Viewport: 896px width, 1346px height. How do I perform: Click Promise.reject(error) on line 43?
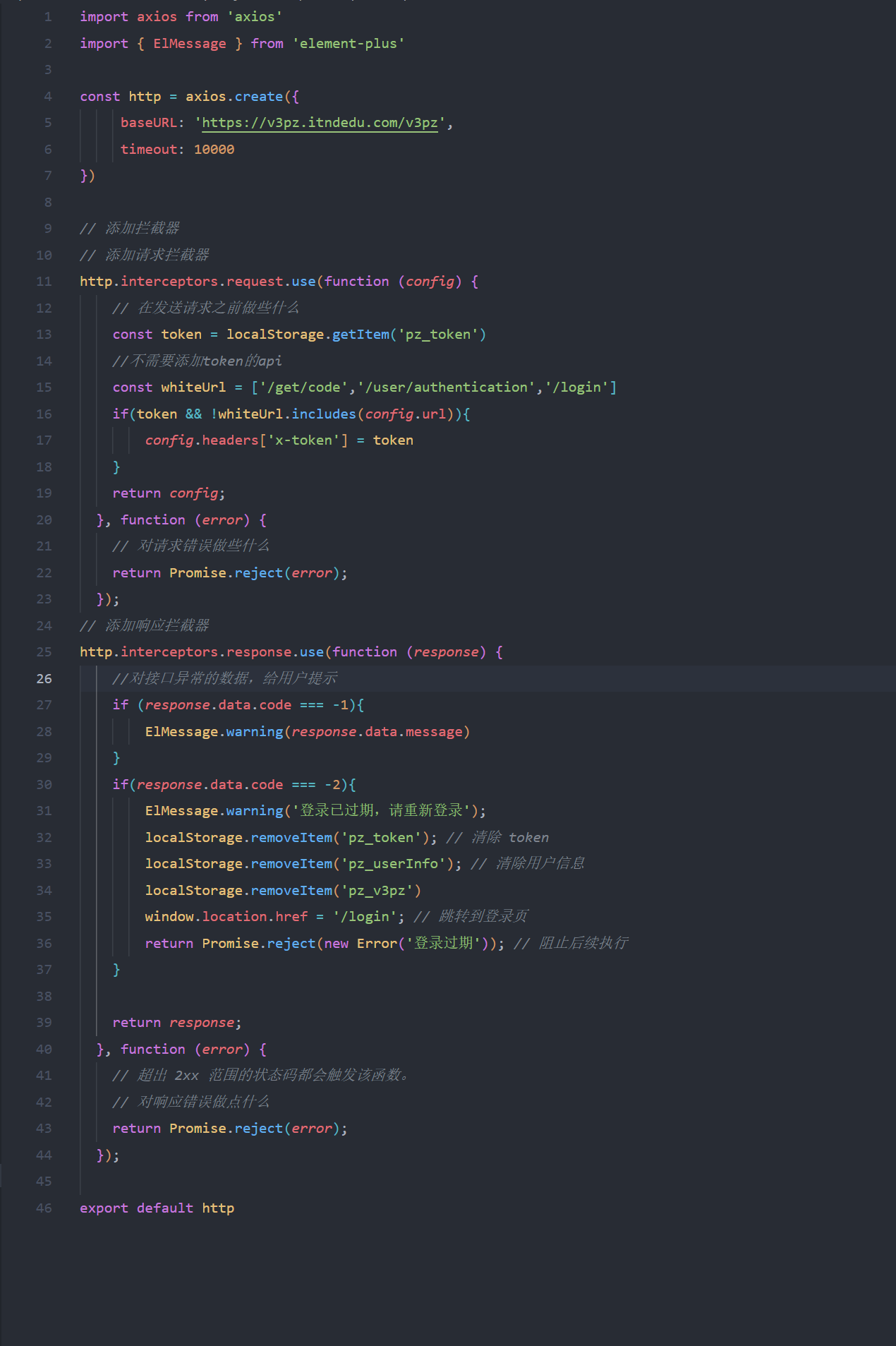255,1129
